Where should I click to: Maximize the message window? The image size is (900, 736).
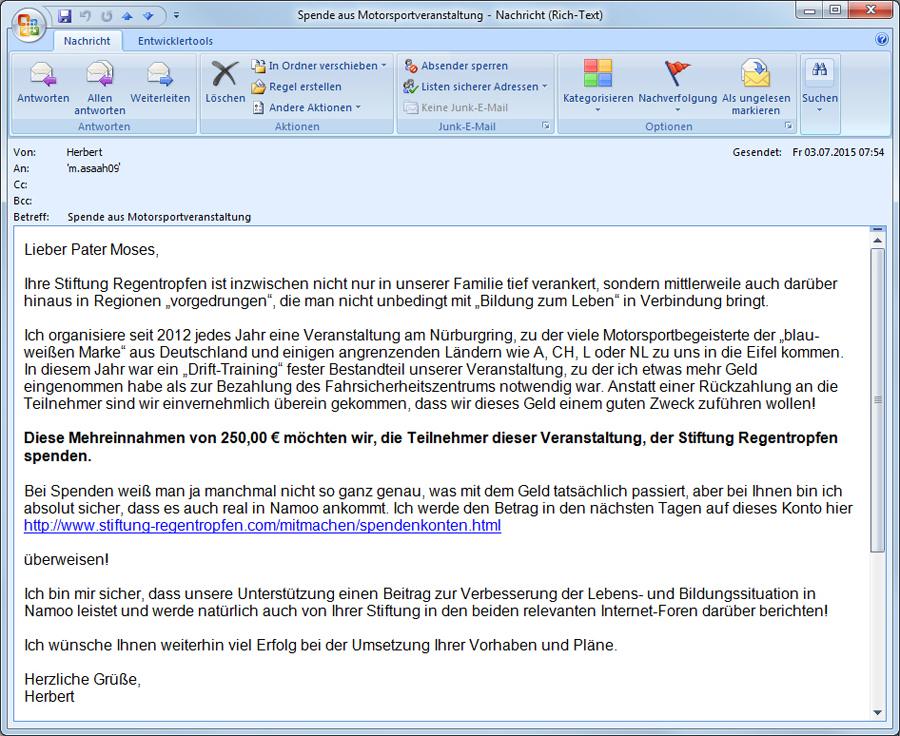(x=836, y=10)
